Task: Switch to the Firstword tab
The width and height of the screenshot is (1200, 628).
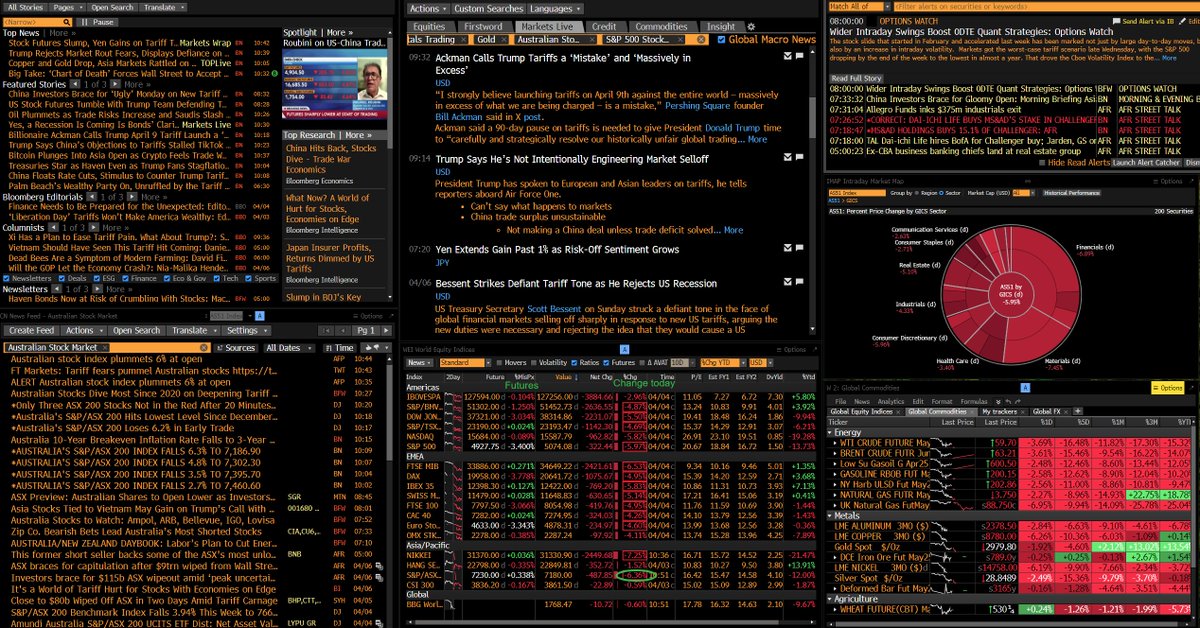Action: pyautogui.click(x=484, y=27)
